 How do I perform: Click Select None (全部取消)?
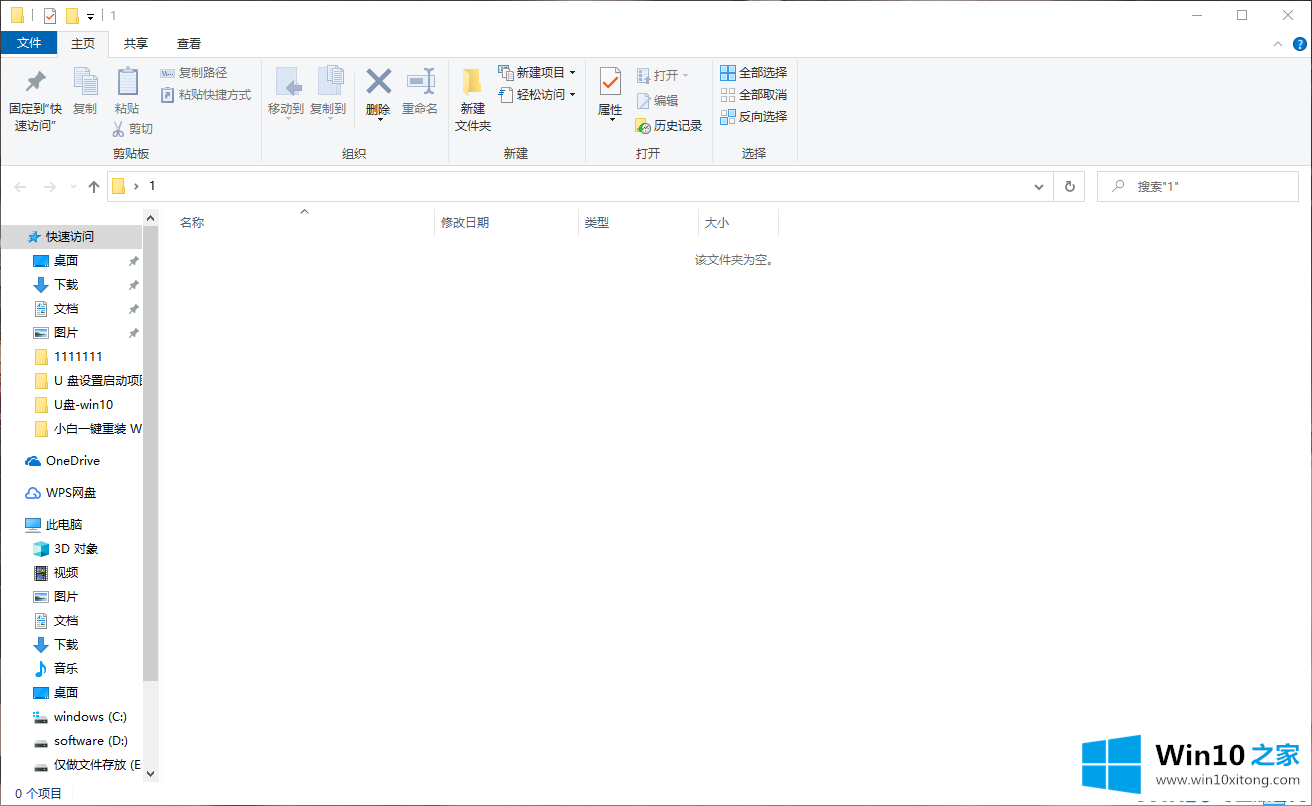click(754, 95)
